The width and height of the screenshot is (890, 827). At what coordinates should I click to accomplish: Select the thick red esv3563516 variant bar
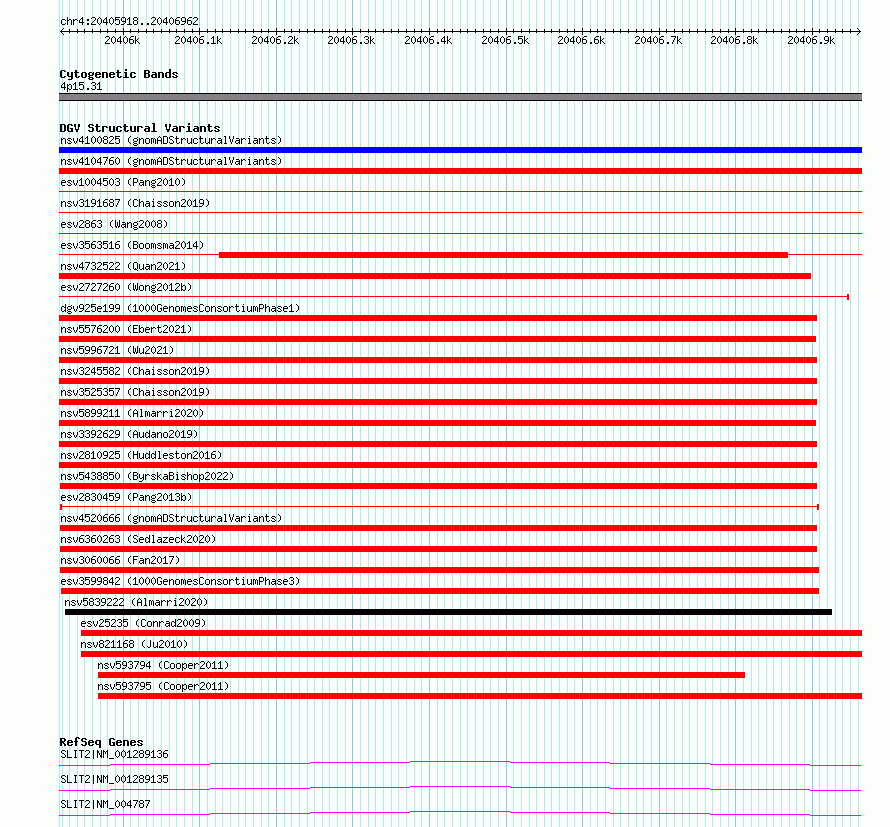tap(503, 255)
